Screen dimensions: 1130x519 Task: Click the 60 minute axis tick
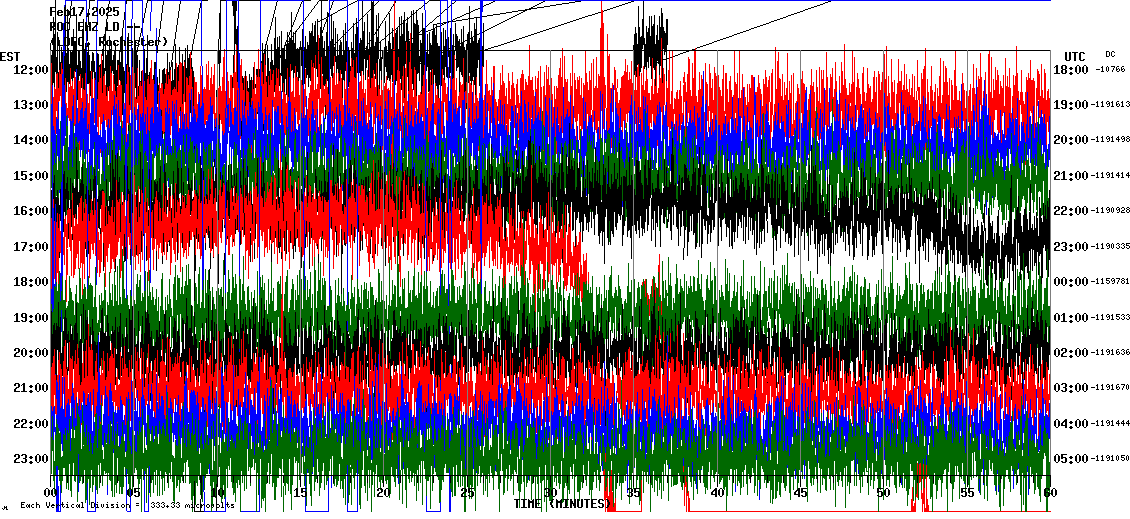(1049, 493)
